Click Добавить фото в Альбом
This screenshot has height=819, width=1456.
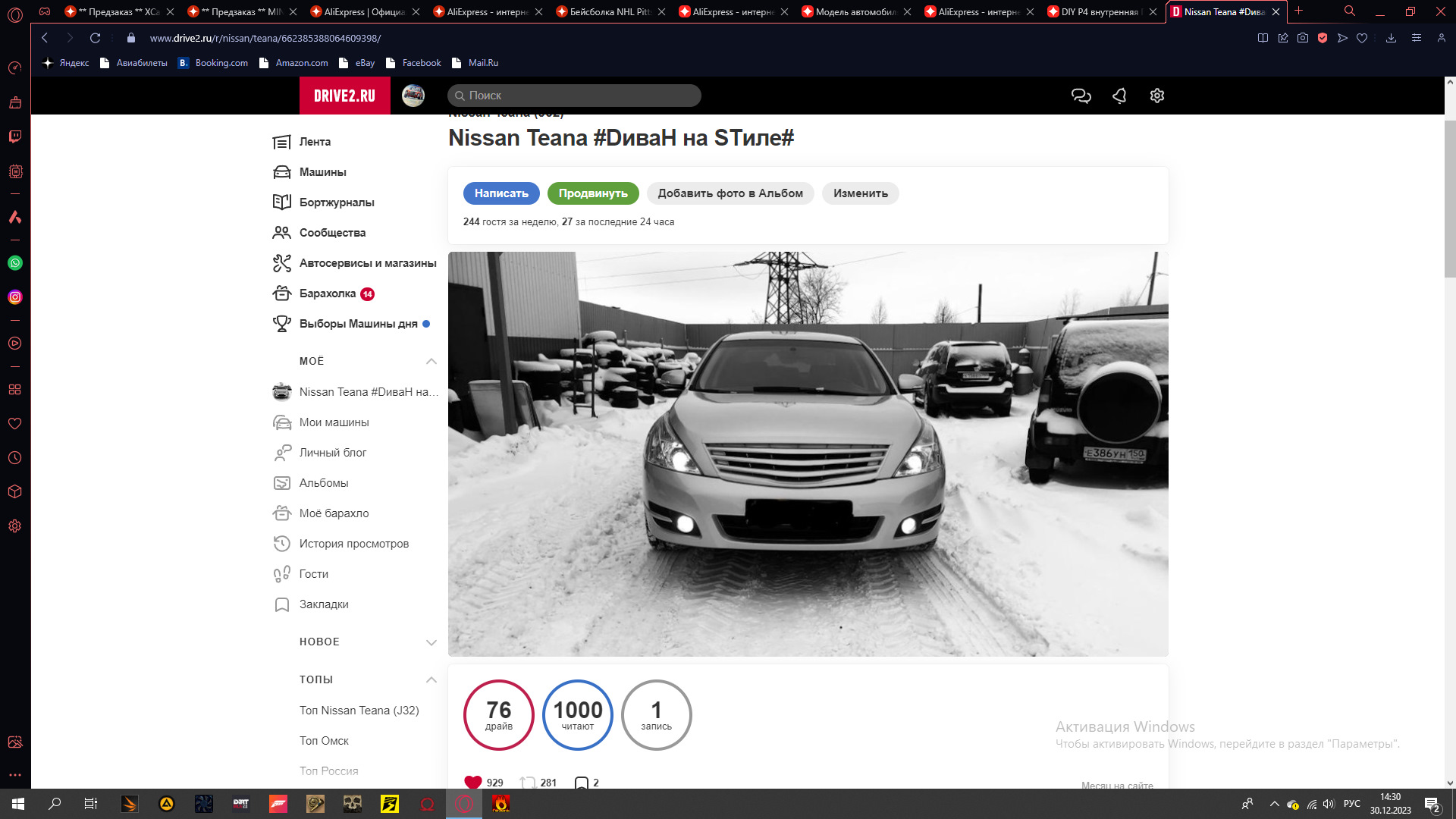pos(730,193)
